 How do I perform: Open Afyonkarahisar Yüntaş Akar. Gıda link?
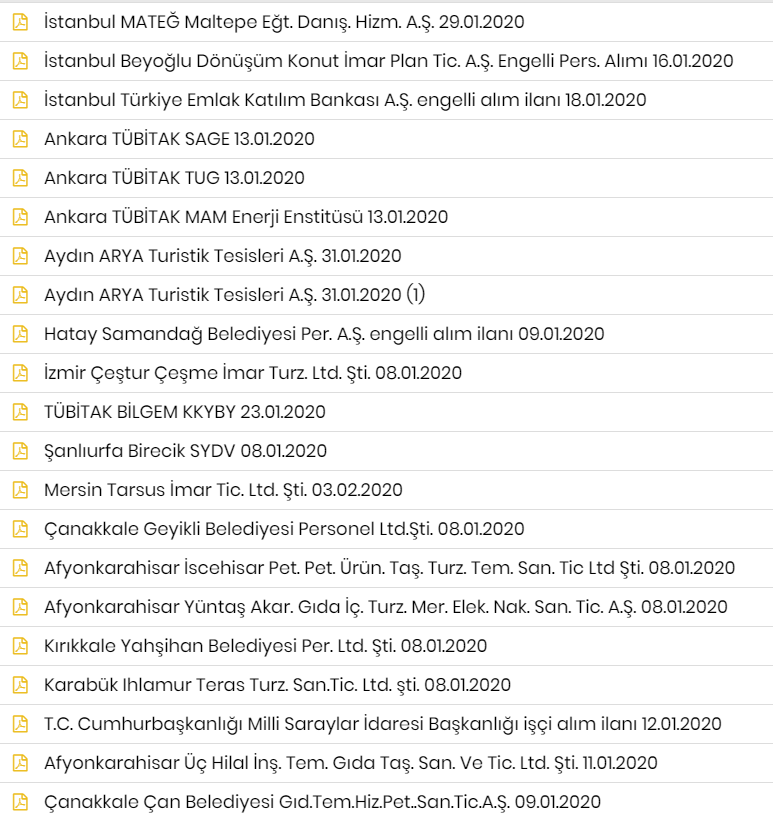(x=386, y=607)
